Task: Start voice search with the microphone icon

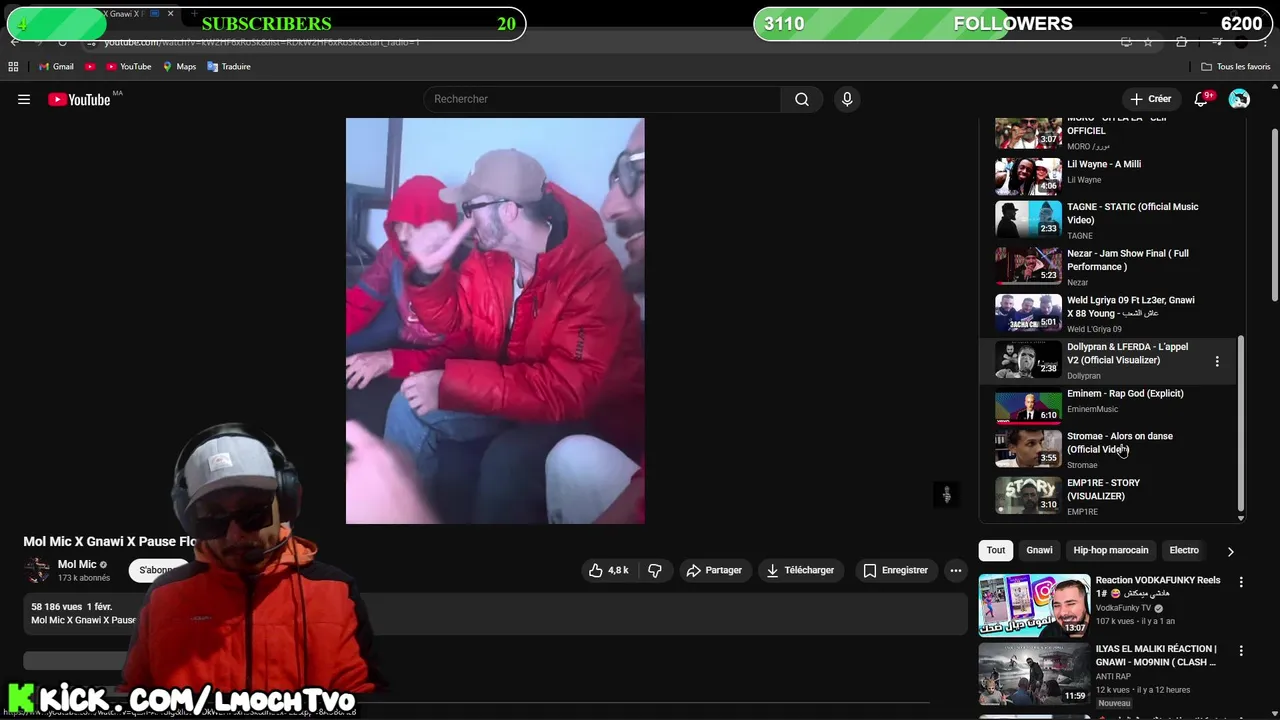Action: 847,99
